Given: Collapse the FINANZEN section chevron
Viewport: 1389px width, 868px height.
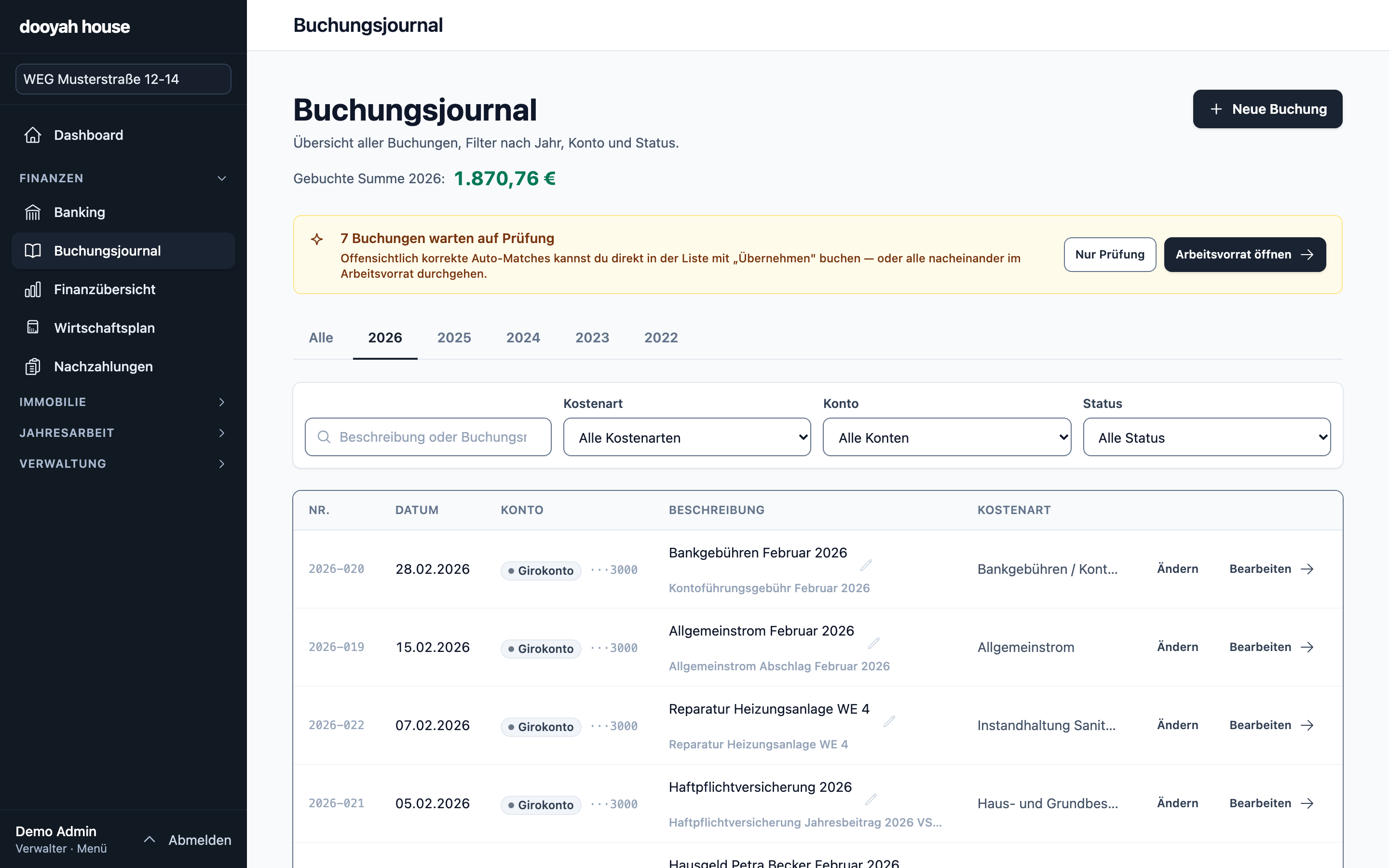Looking at the screenshot, I should (x=221, y=178).
